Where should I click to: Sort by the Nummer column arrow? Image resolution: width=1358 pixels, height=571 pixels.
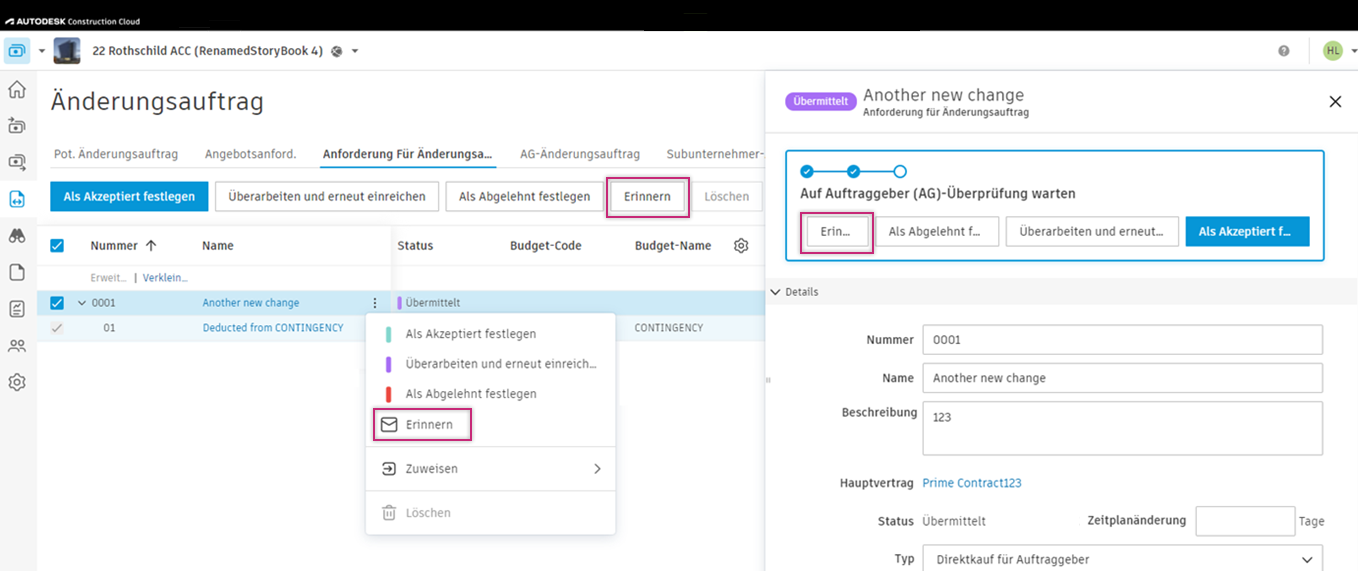(x=151, y=245)
